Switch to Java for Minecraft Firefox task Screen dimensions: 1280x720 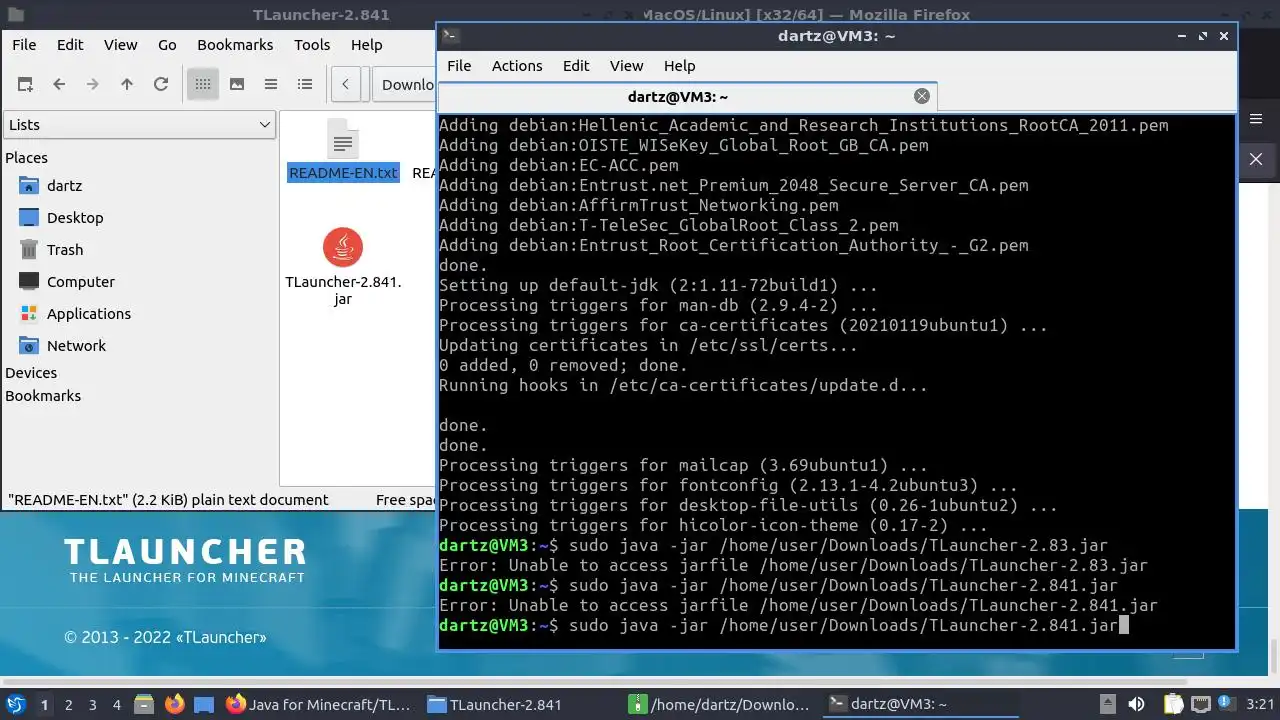tap(320, 704)
